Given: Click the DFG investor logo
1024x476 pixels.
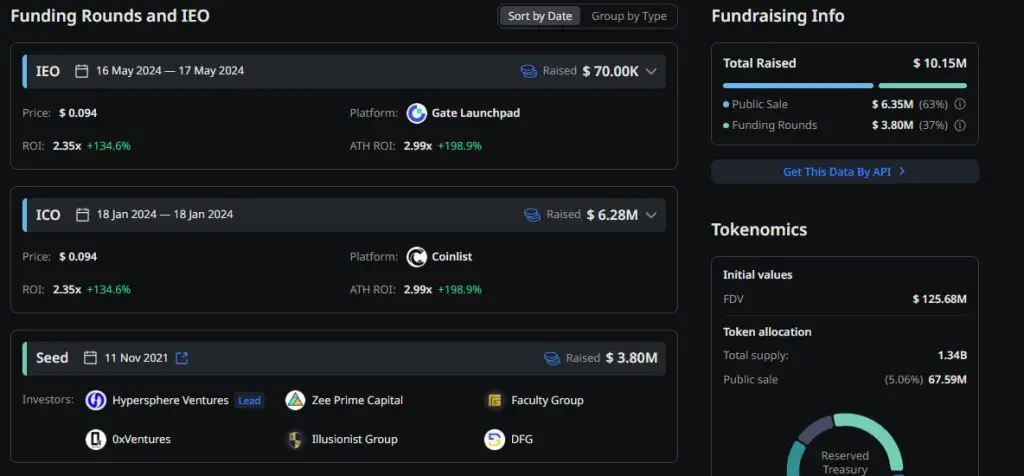Looking at the screenshot, I should 494,439.
